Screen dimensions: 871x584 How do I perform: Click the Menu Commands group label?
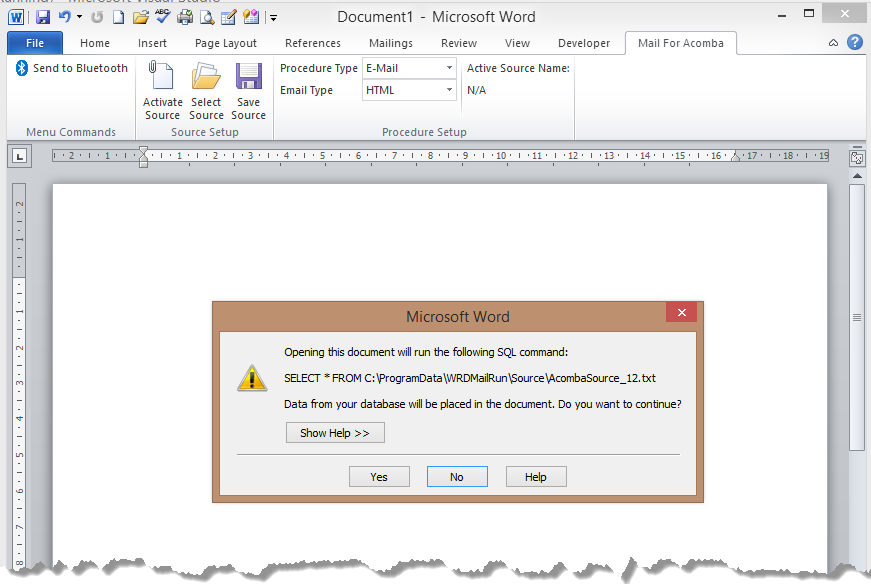71,132
